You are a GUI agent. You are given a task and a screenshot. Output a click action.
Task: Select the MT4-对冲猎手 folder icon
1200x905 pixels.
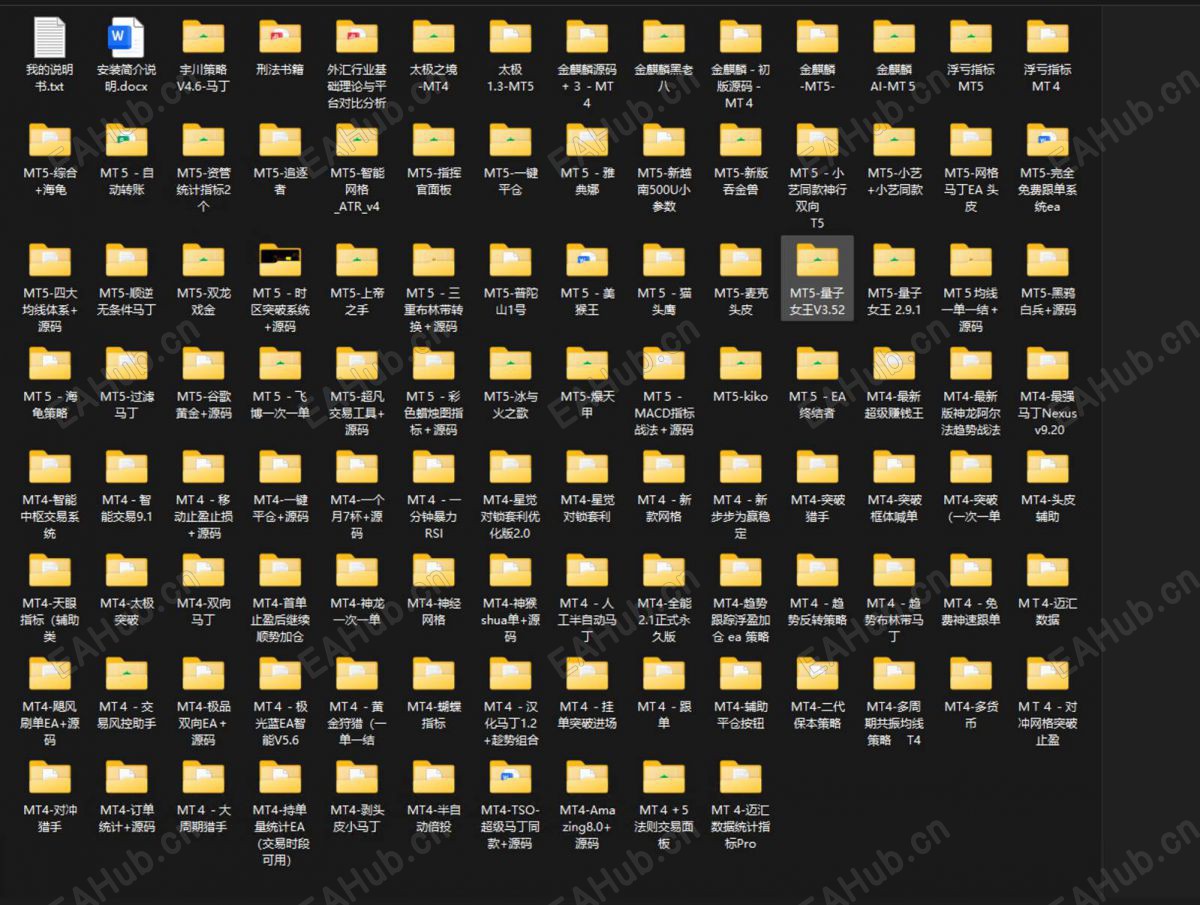pyautogui.click(x=49, y=777)
